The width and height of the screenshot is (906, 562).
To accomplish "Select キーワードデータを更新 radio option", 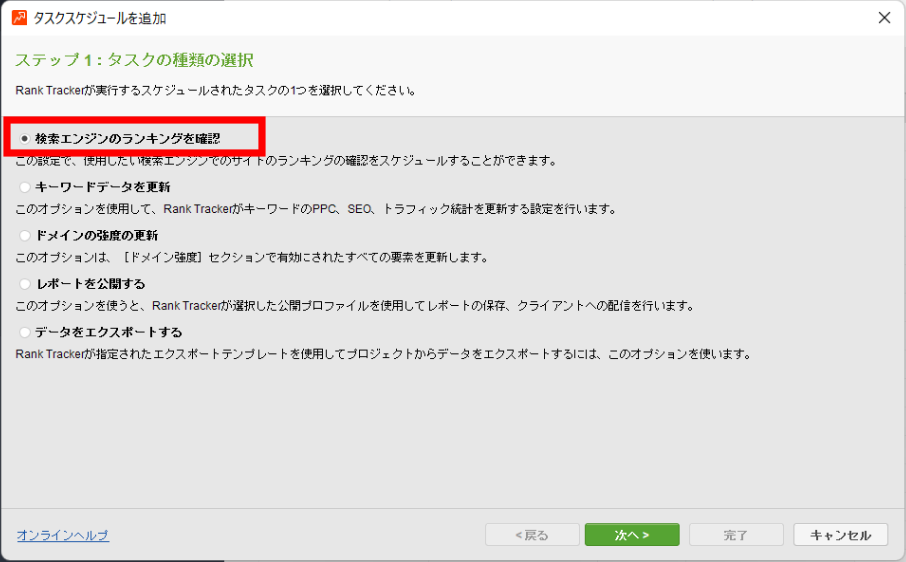I will pyautogui.click(x=95, y=187).
